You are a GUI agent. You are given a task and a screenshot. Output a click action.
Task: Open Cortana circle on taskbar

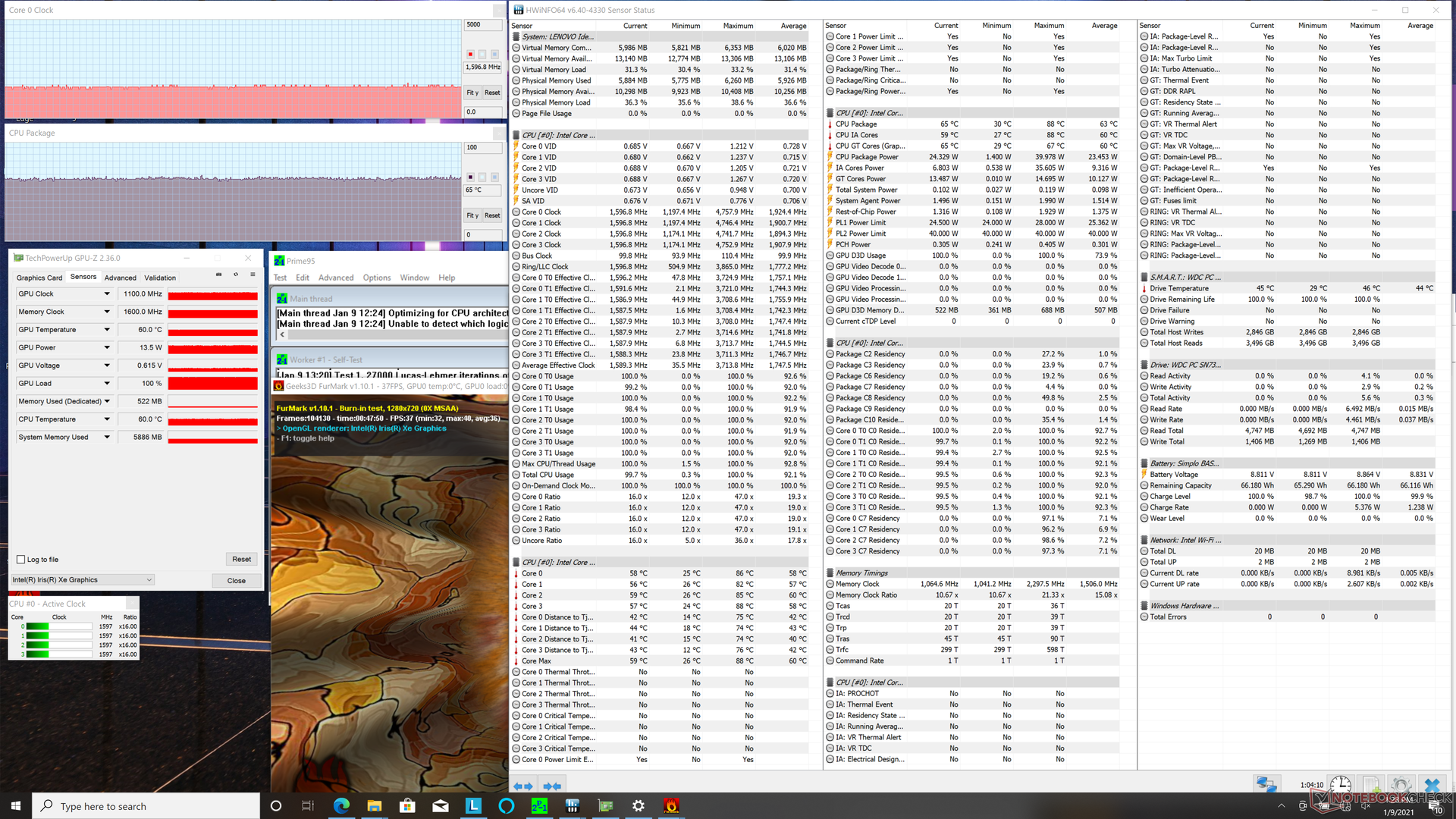(276, 806)
